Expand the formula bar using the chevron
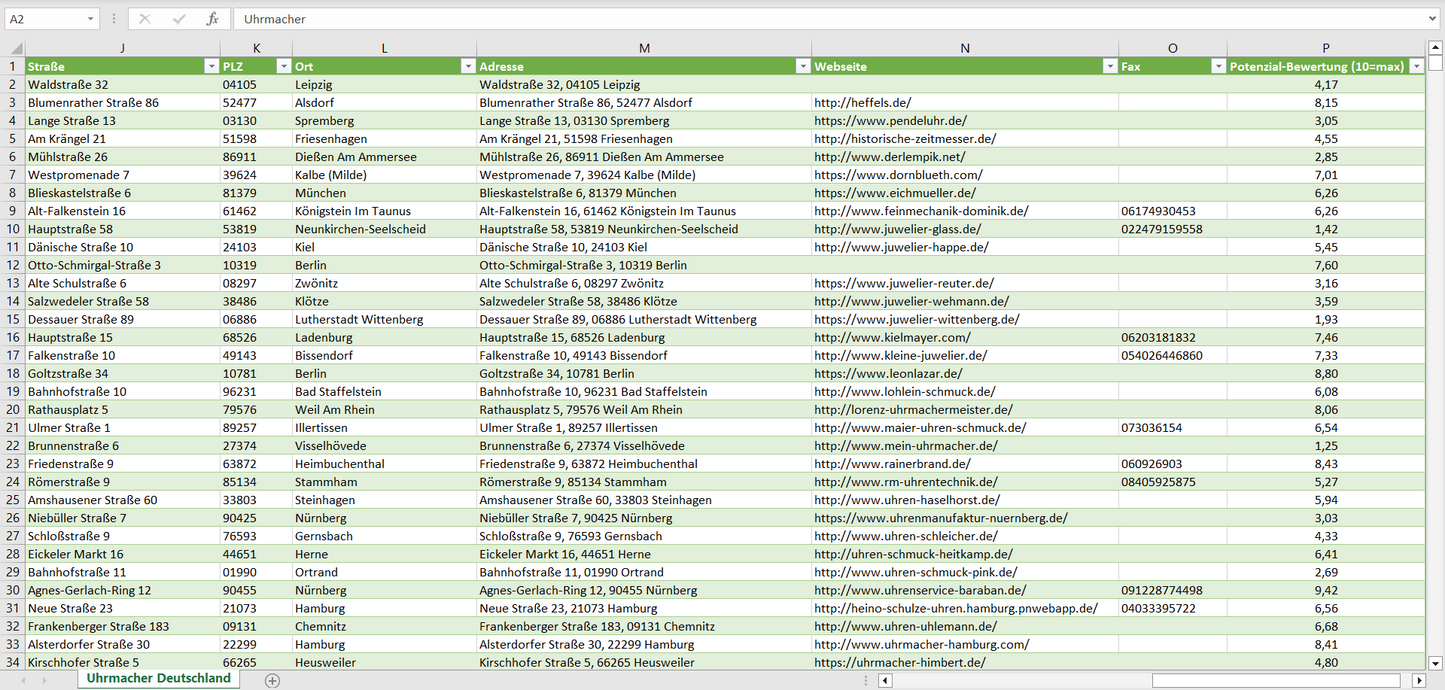Screen dimensions: 1445x690 [1433, 19]
